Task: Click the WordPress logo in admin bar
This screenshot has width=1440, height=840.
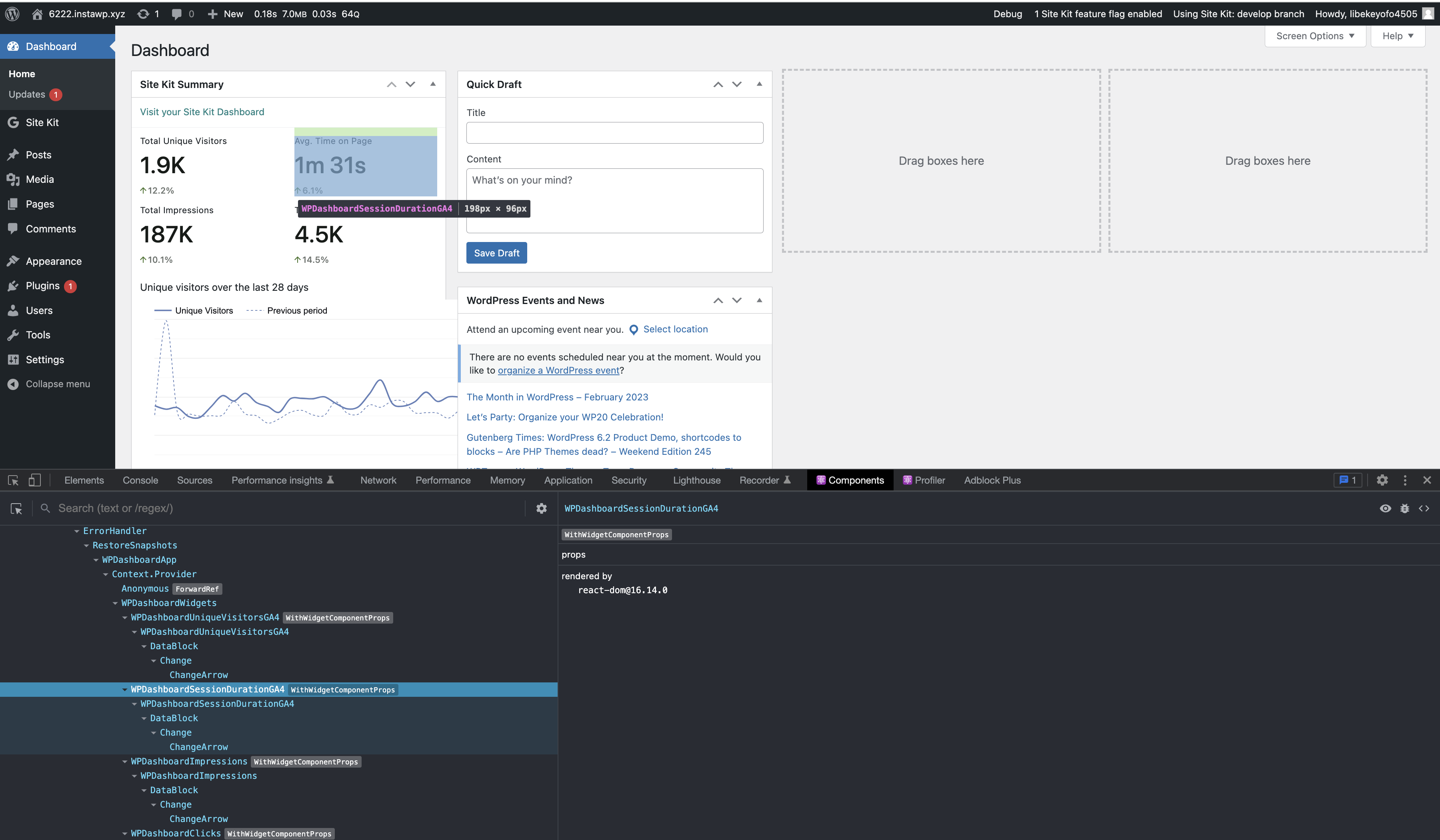Action: 12,14
